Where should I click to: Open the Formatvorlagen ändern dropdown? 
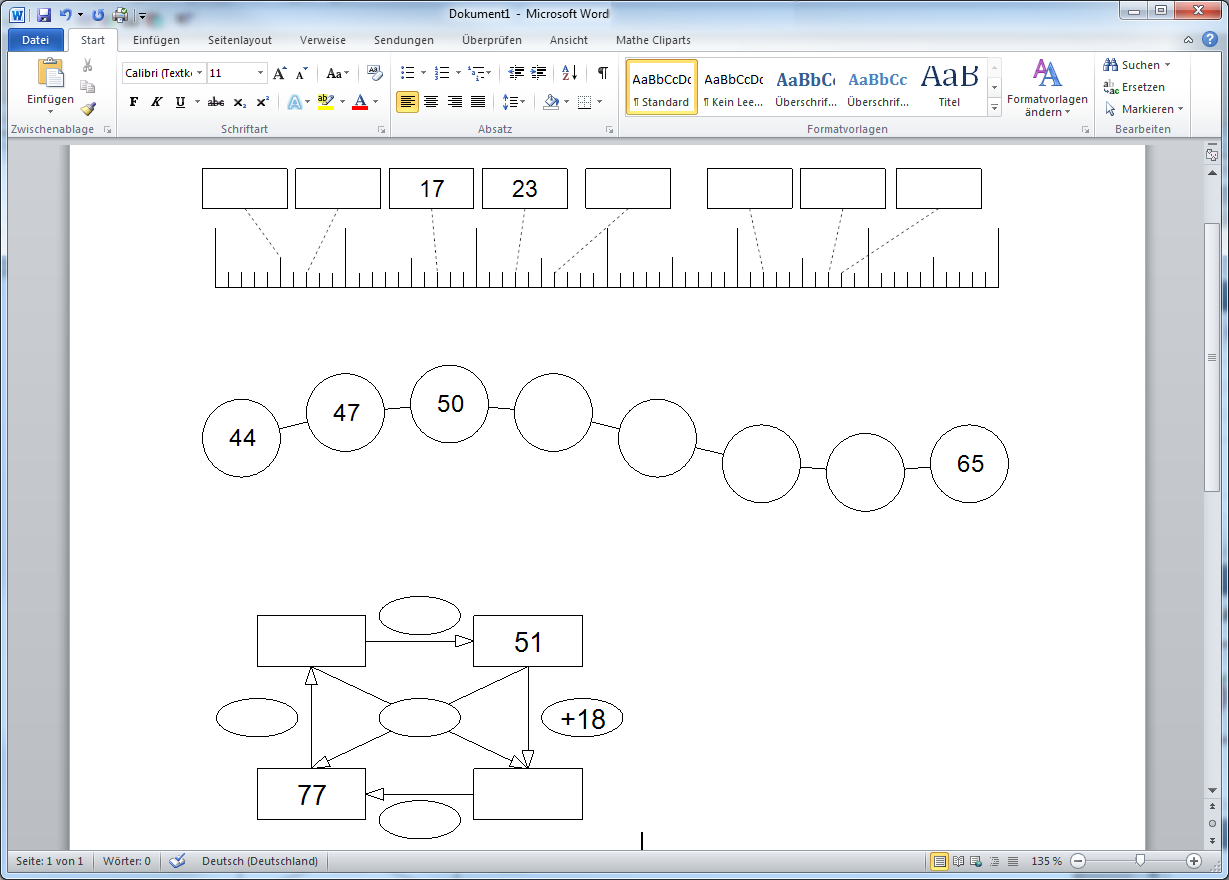pyautogui.click(x=1047, y=88)
